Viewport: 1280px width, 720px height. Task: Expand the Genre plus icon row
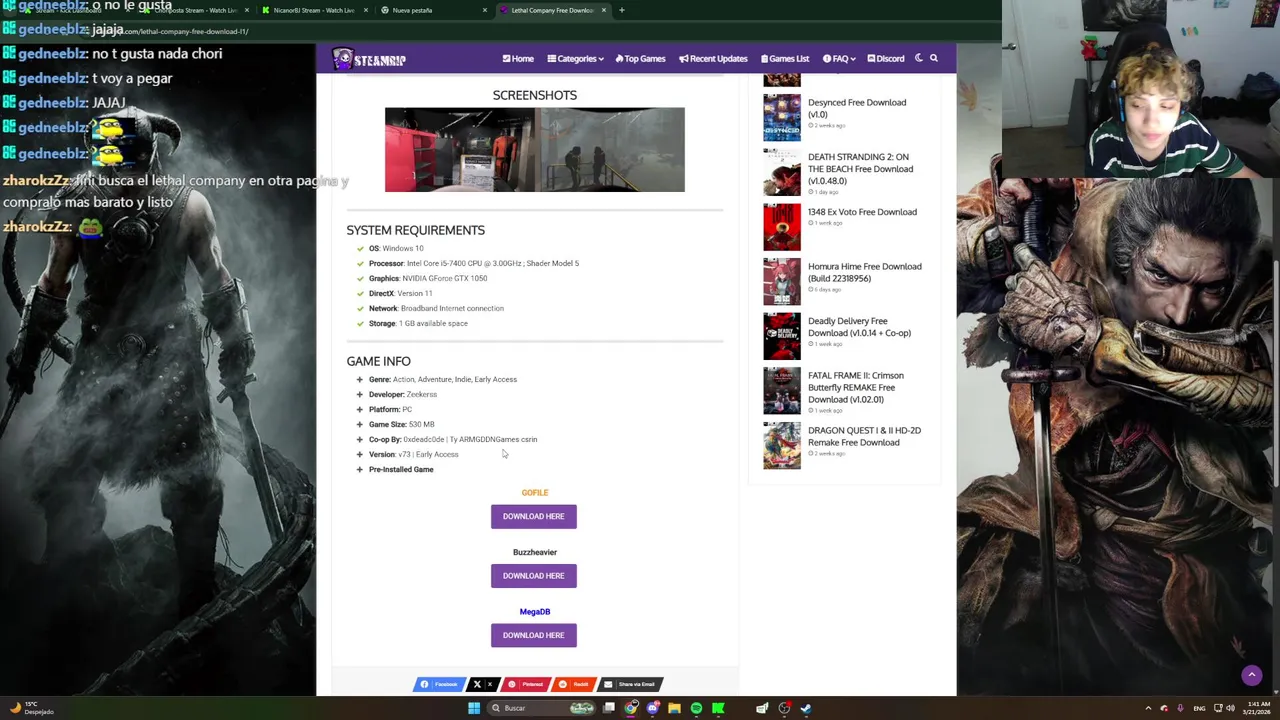(x=360, y=380)
